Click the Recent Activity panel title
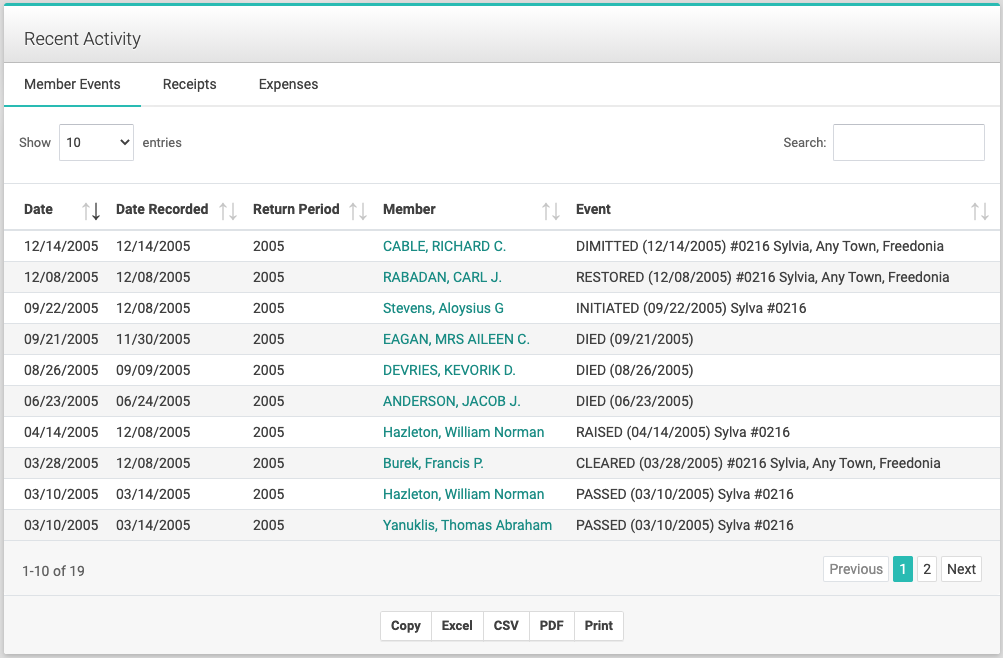This screenshot has height=658, width=1003. [x=83, y=39]
